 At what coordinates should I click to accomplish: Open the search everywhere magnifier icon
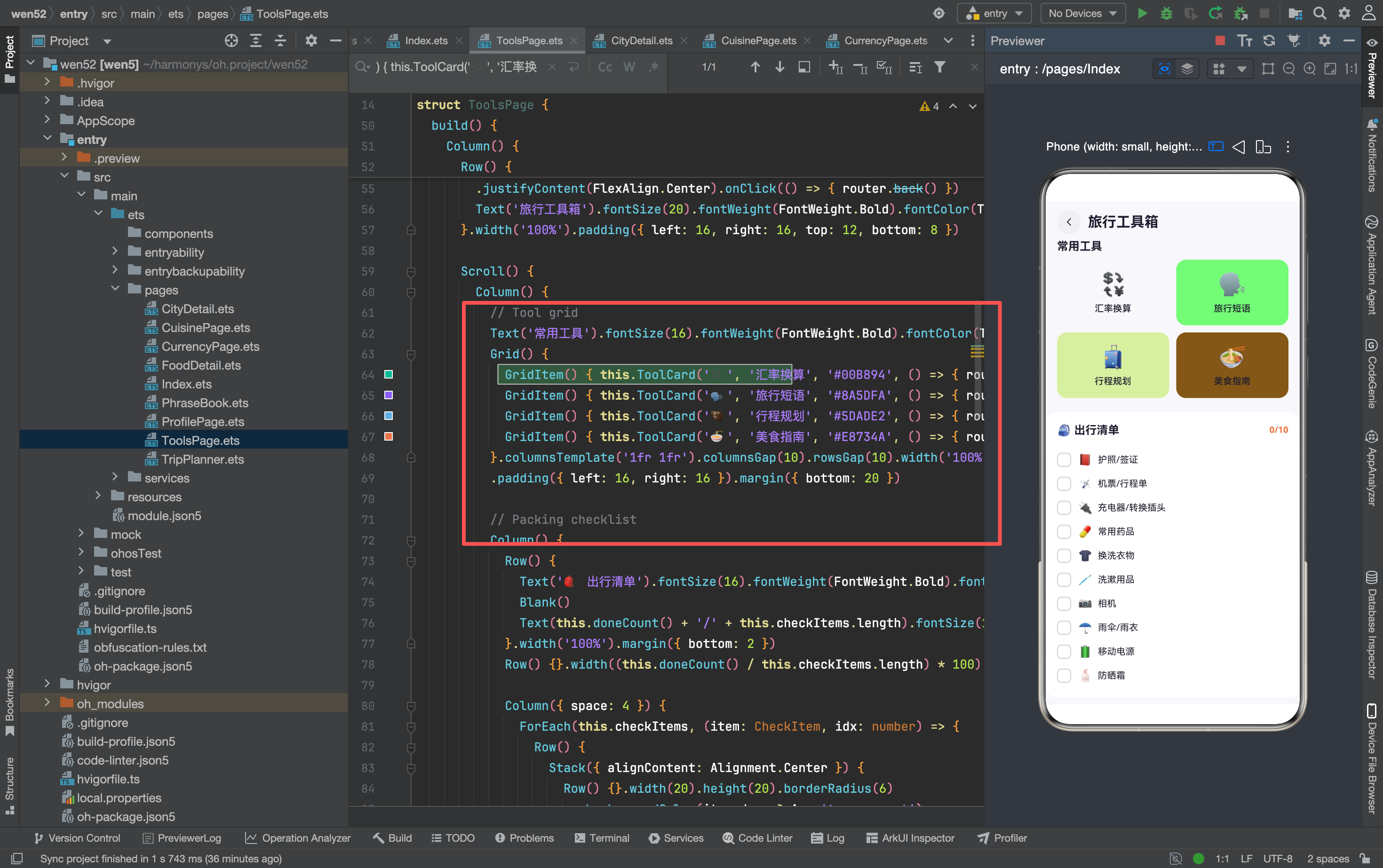pyautogui.click(x=1319, y=13)
